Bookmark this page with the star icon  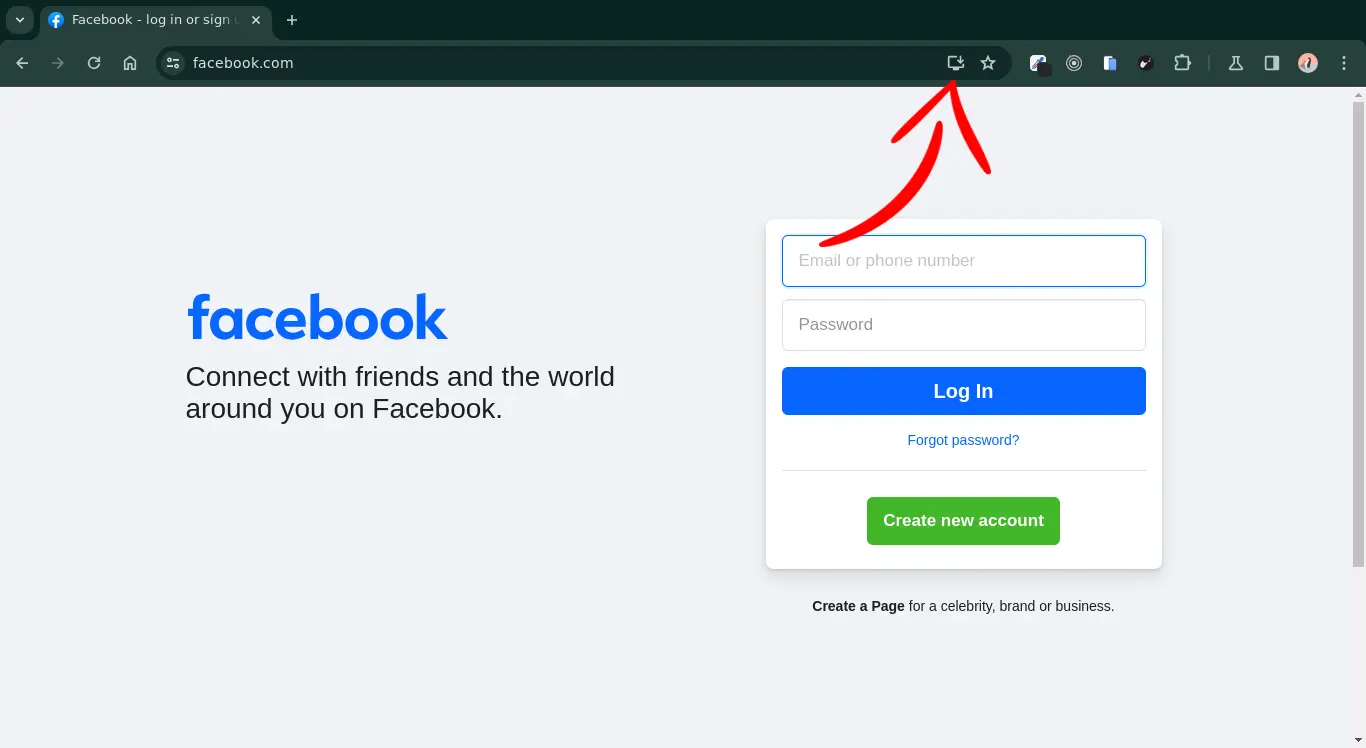tap(988, 63)
